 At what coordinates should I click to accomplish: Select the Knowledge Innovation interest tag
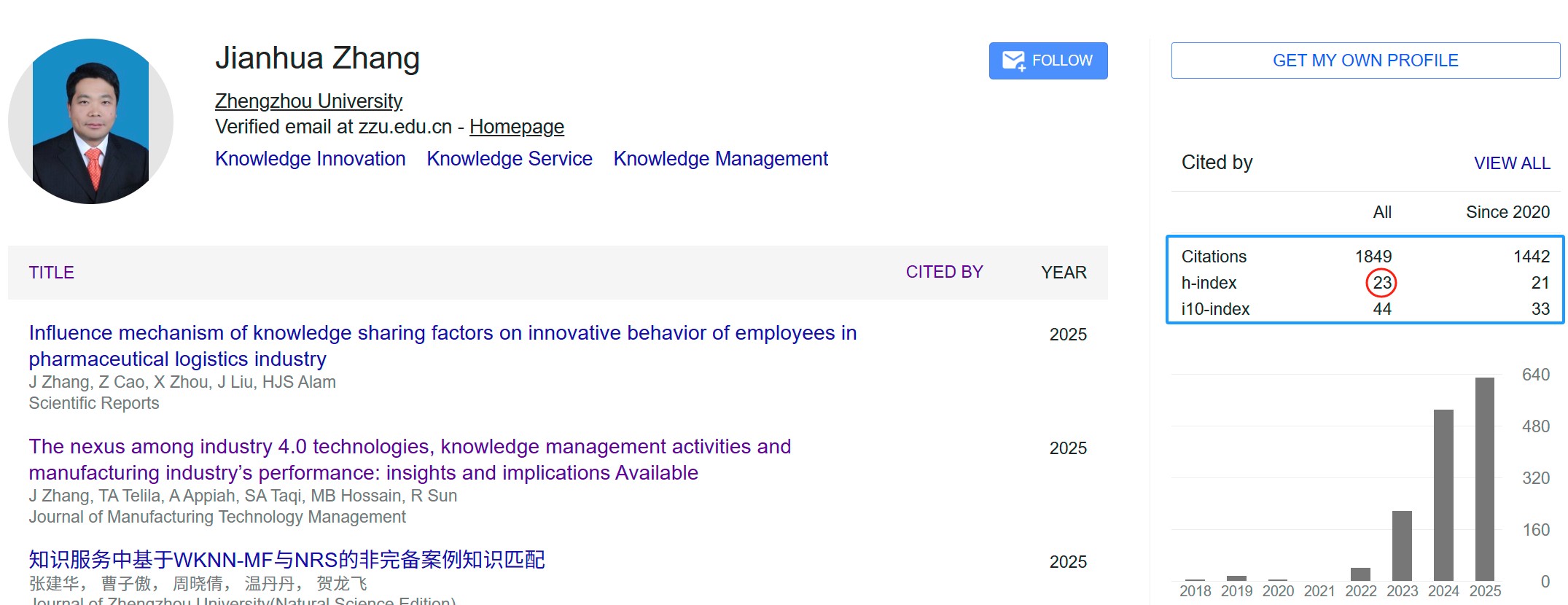point(310,159)
